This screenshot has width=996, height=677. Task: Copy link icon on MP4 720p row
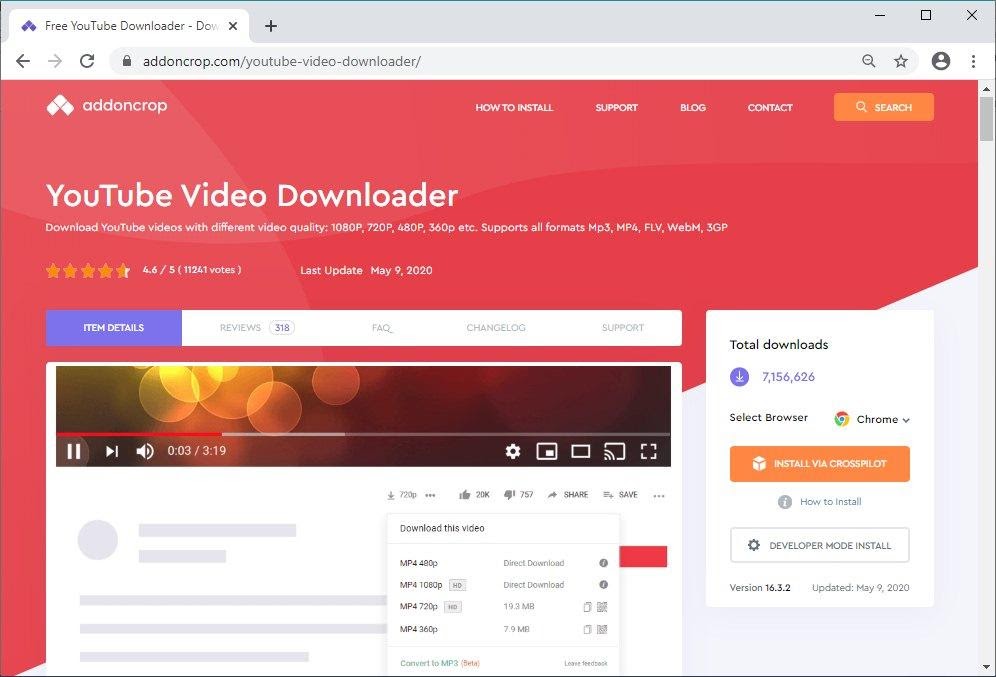pyautogui.click(x=588, y=607)
